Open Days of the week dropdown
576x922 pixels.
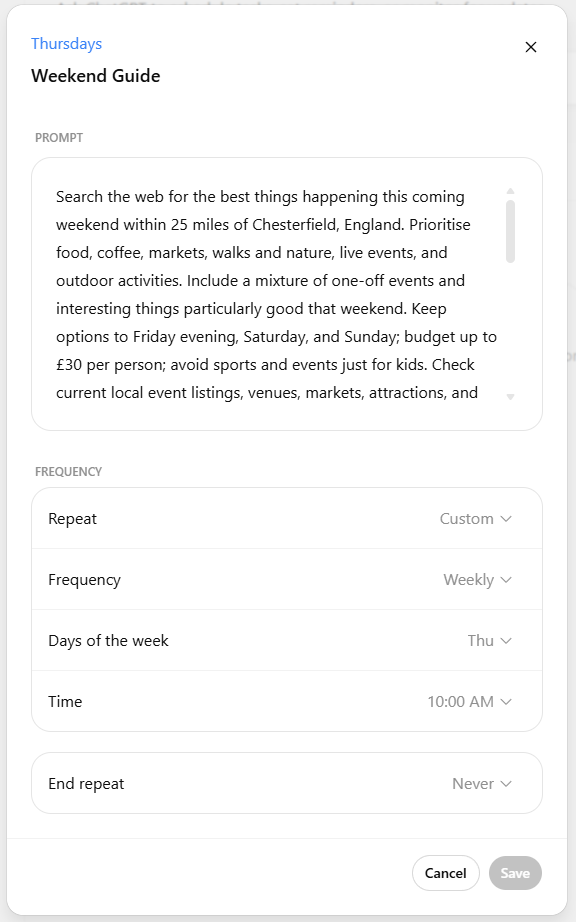pos(489,640)
